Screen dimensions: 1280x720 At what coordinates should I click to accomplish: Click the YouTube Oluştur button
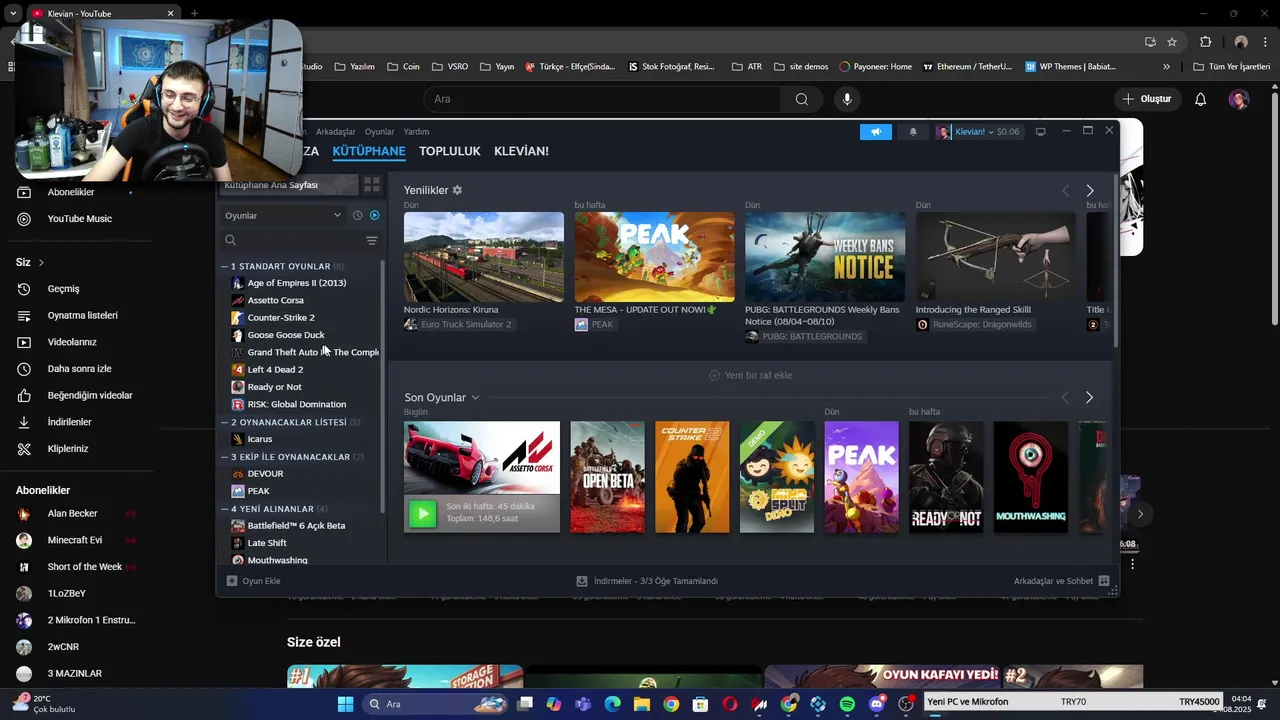[1147, 99]
